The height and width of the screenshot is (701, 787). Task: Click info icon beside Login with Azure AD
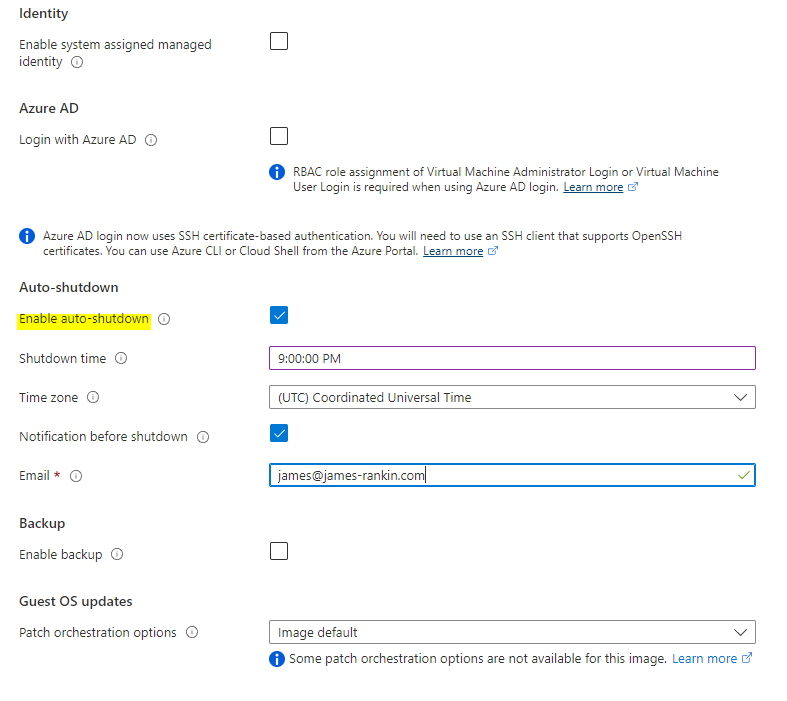coord(151,140)
